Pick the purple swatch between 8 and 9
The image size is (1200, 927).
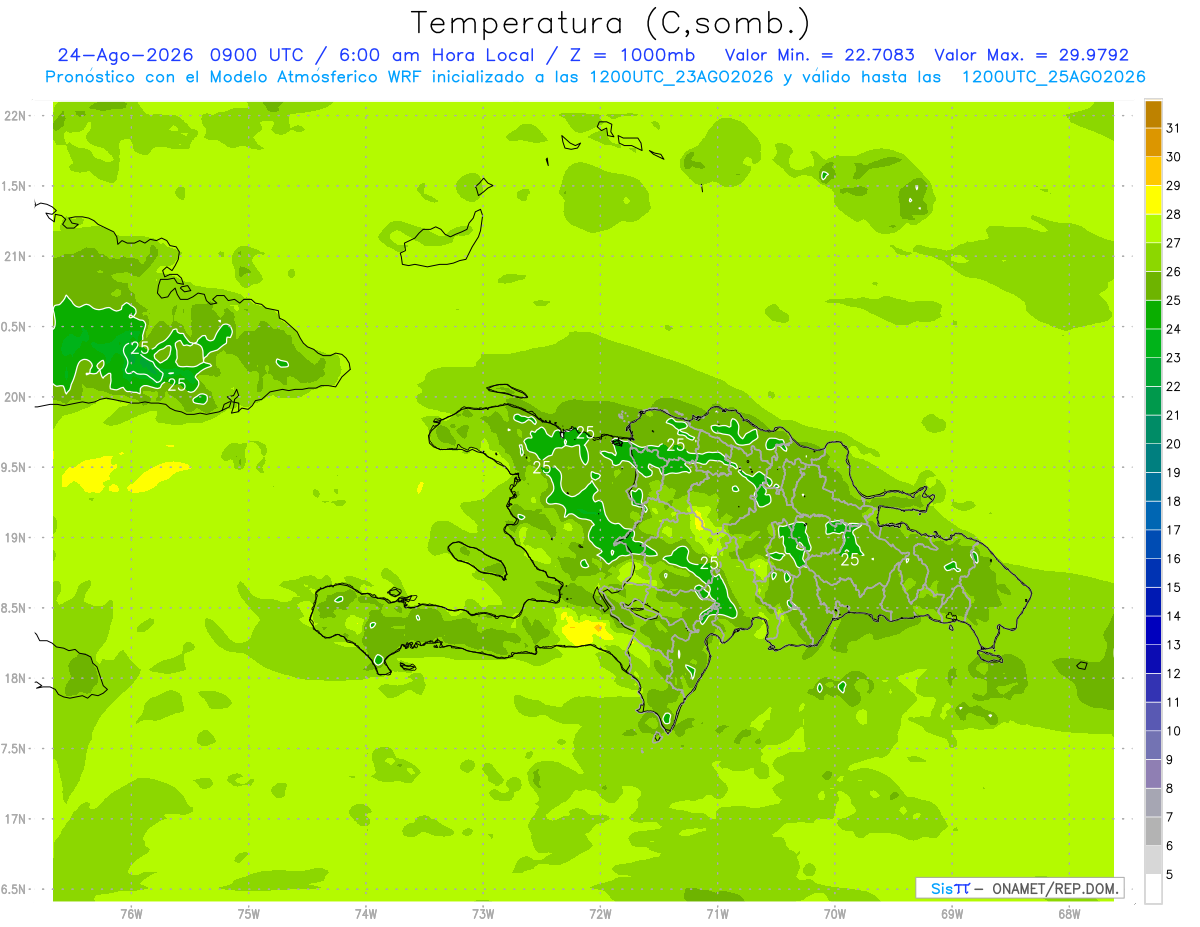pos(1153,774)
